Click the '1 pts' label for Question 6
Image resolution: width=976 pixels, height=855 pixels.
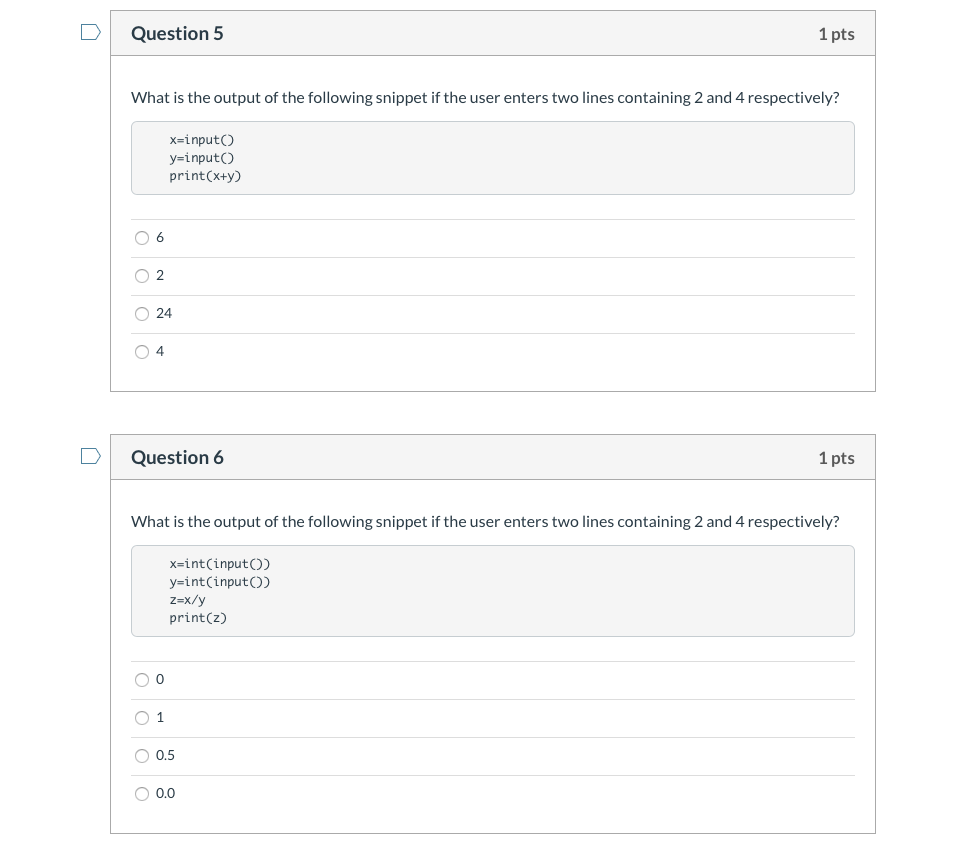coord(836,456)
